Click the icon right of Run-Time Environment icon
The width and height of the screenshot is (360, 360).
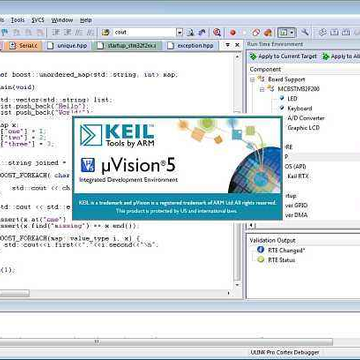(x=334, y=32)
